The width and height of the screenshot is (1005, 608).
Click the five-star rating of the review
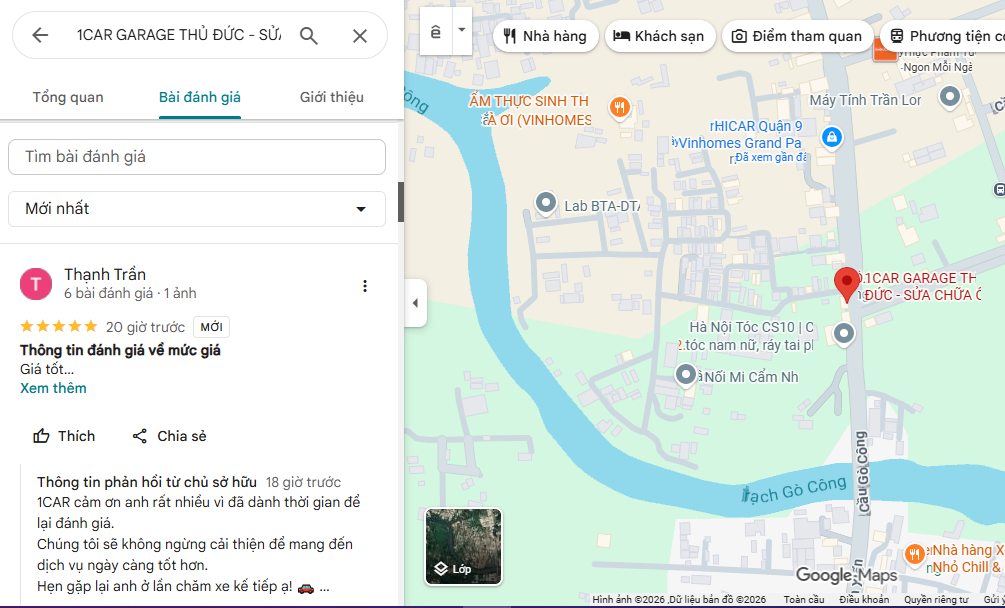tap(59, 327)
